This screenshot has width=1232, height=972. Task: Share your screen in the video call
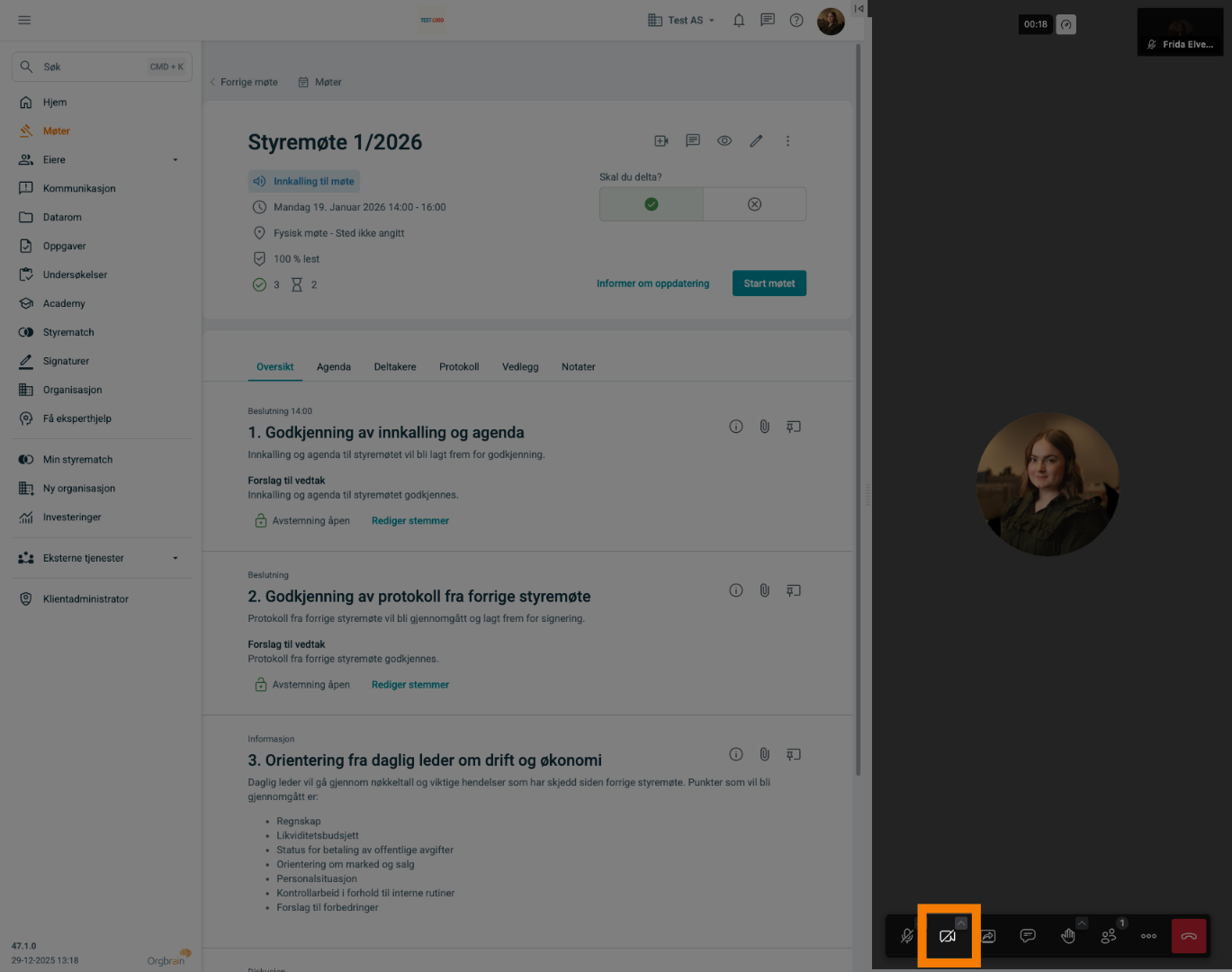coord(988,936)
